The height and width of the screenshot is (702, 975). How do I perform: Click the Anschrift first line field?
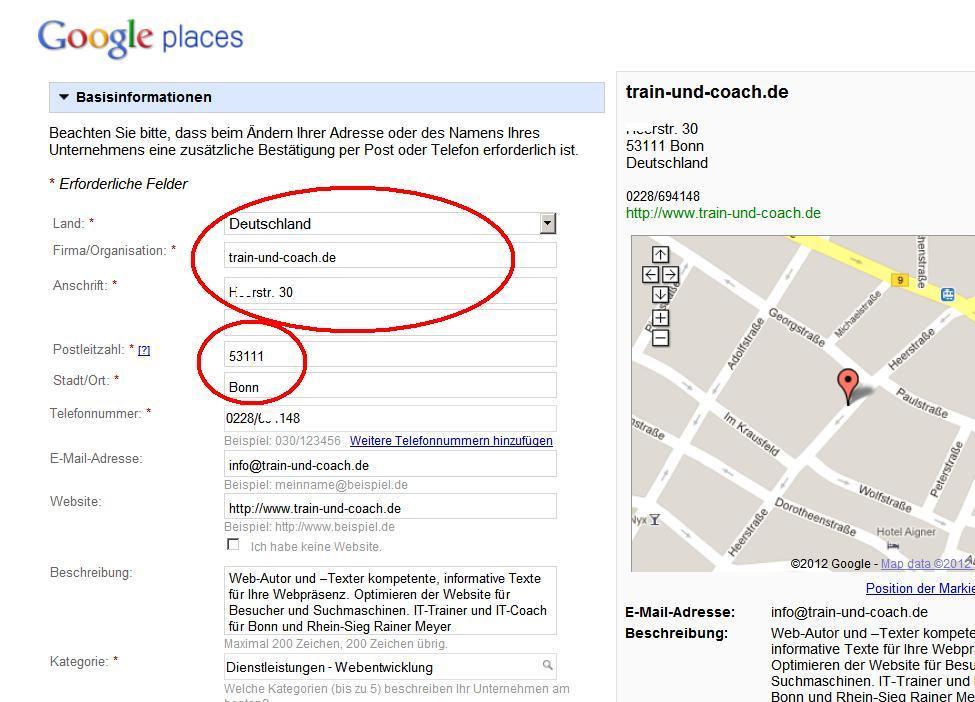[x=390, y=291]
